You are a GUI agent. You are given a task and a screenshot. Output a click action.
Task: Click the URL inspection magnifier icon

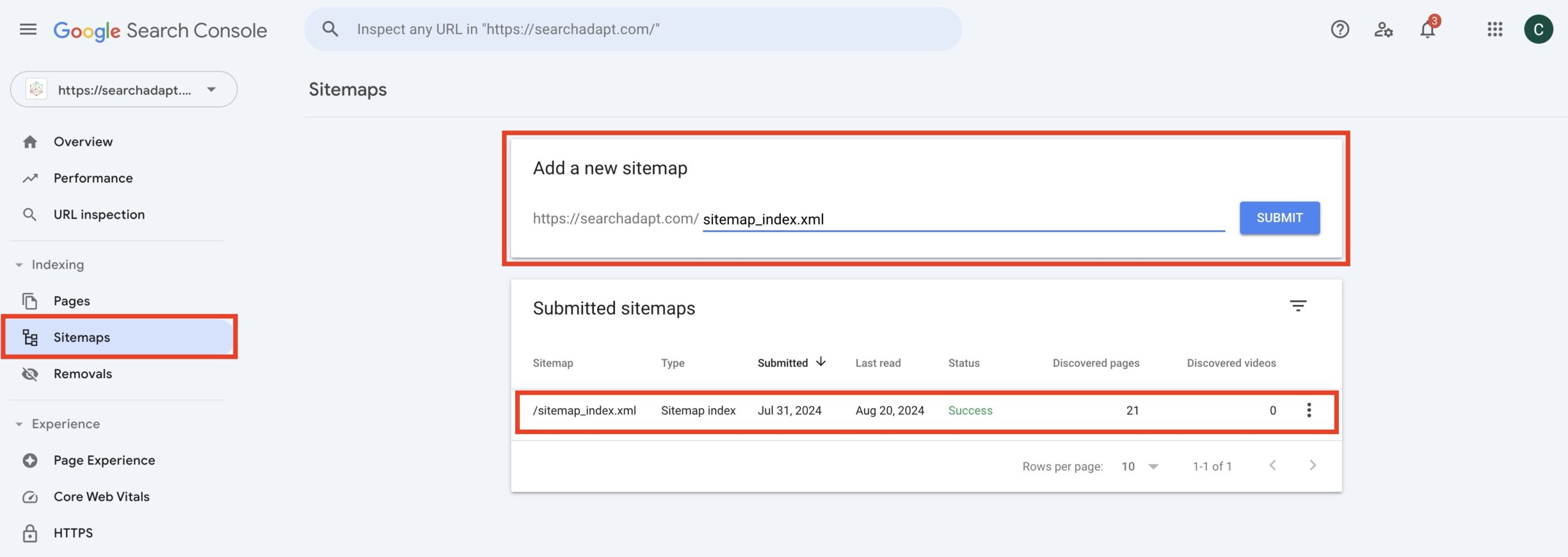tap(29, 215)
